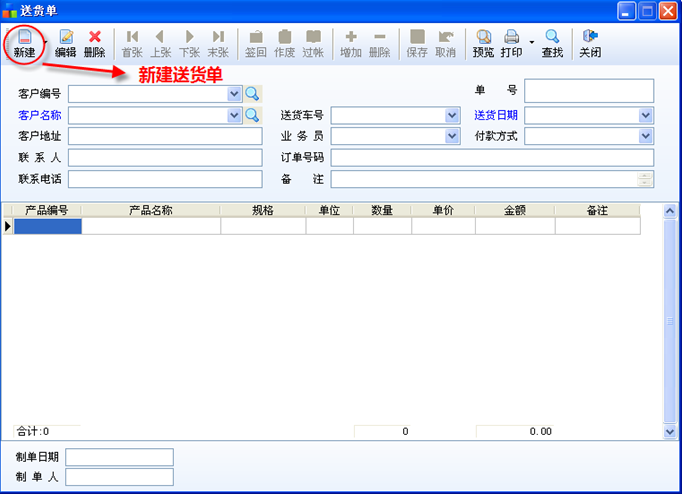Click the 联系电话 input field
This screenshot has width=685, height=496.
[165, 179]
